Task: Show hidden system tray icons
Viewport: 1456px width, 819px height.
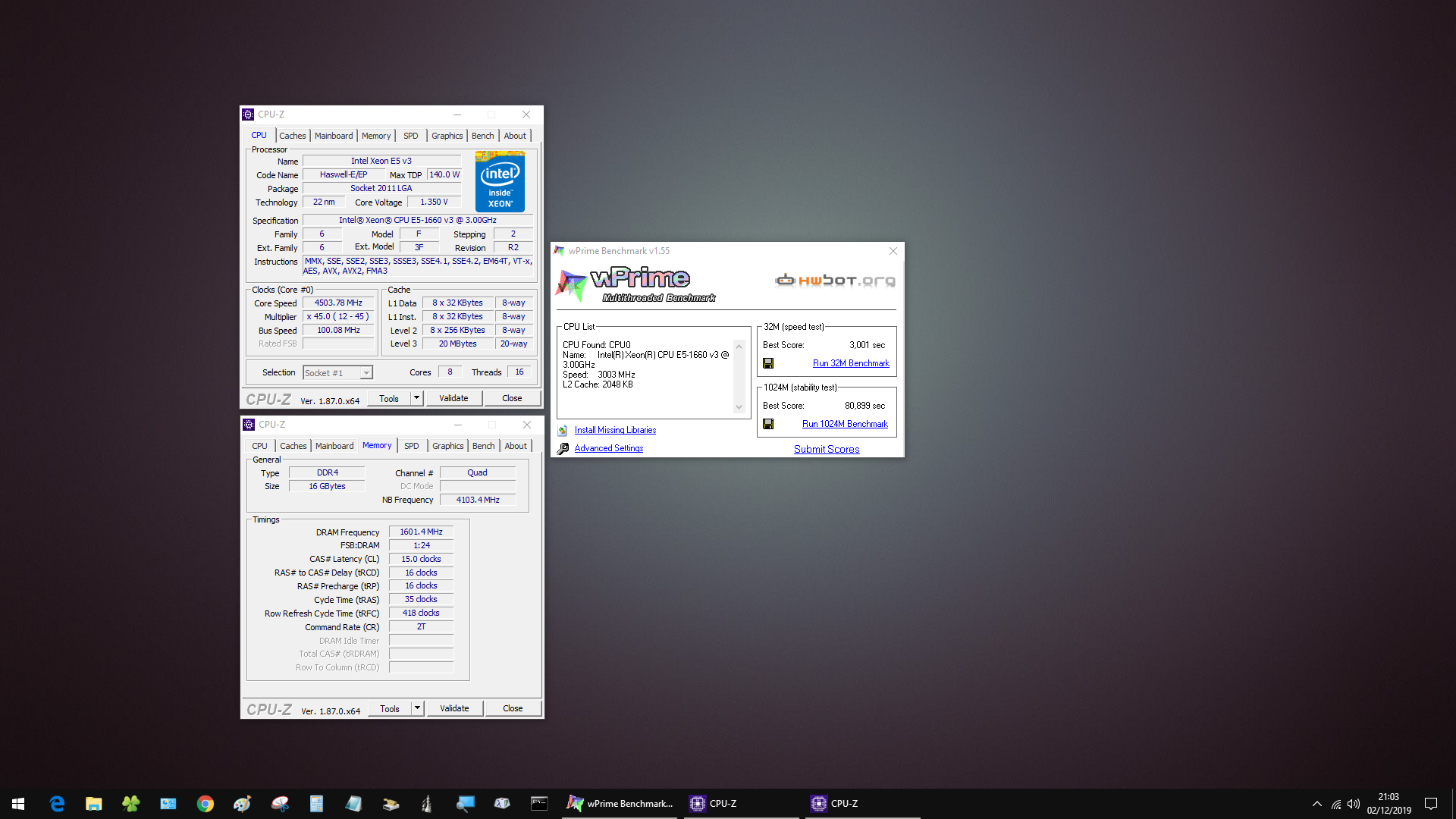Action: tap(1317, 804)
